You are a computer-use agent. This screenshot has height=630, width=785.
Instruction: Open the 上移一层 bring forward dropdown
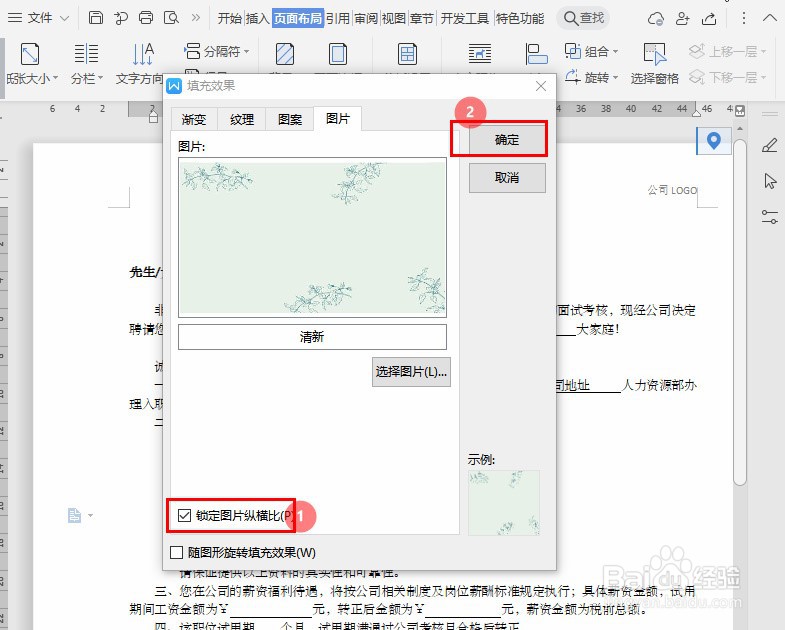[x=727, y=51]
